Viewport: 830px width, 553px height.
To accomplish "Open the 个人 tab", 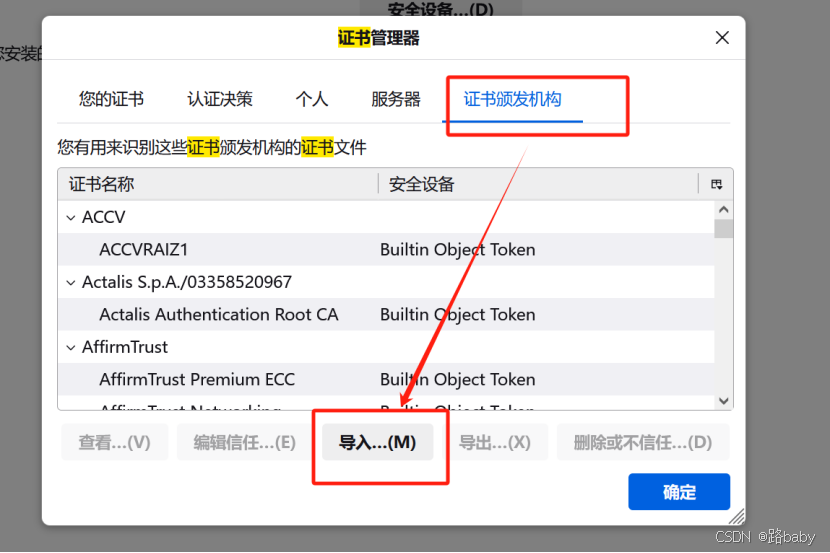I will click(312, 99).
